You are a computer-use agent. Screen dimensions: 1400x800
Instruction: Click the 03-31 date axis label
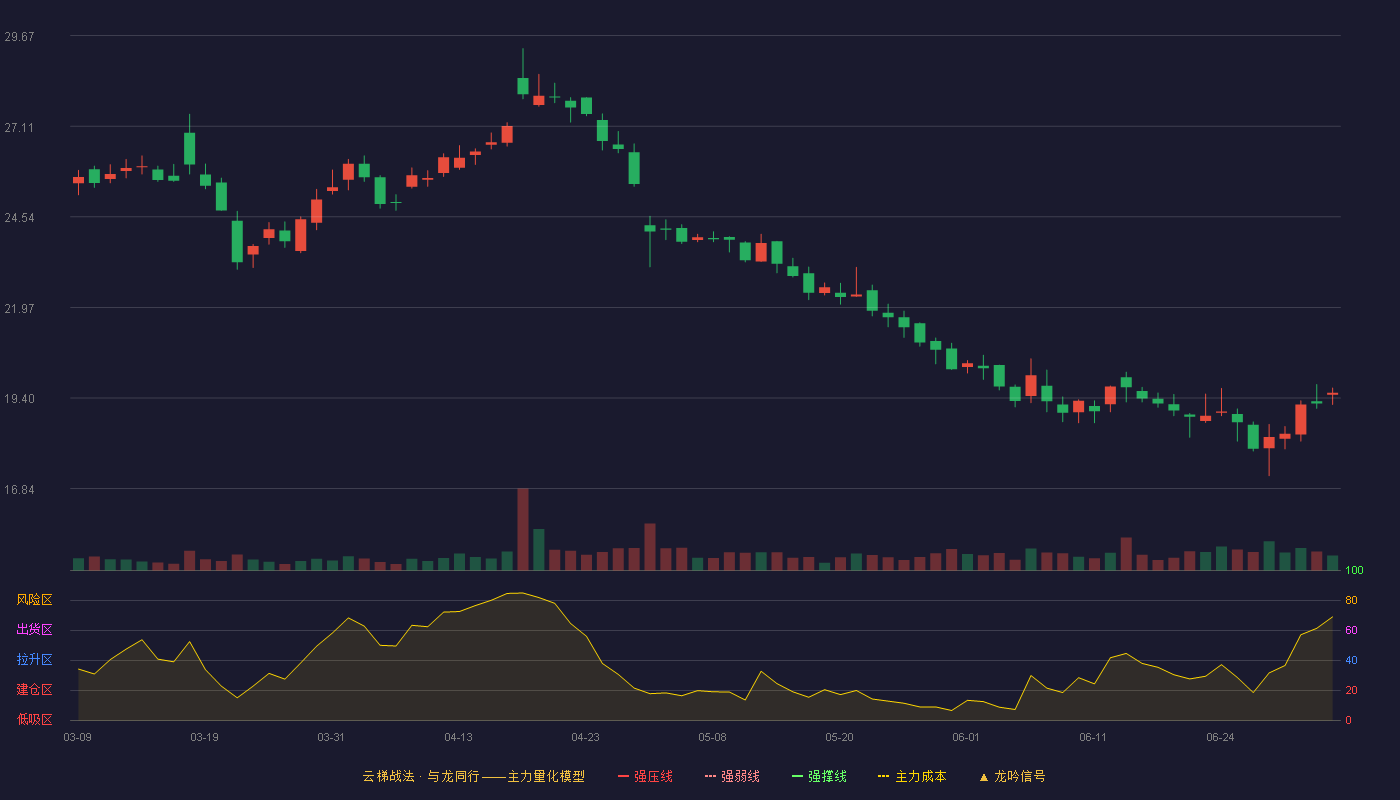(331, 737)
